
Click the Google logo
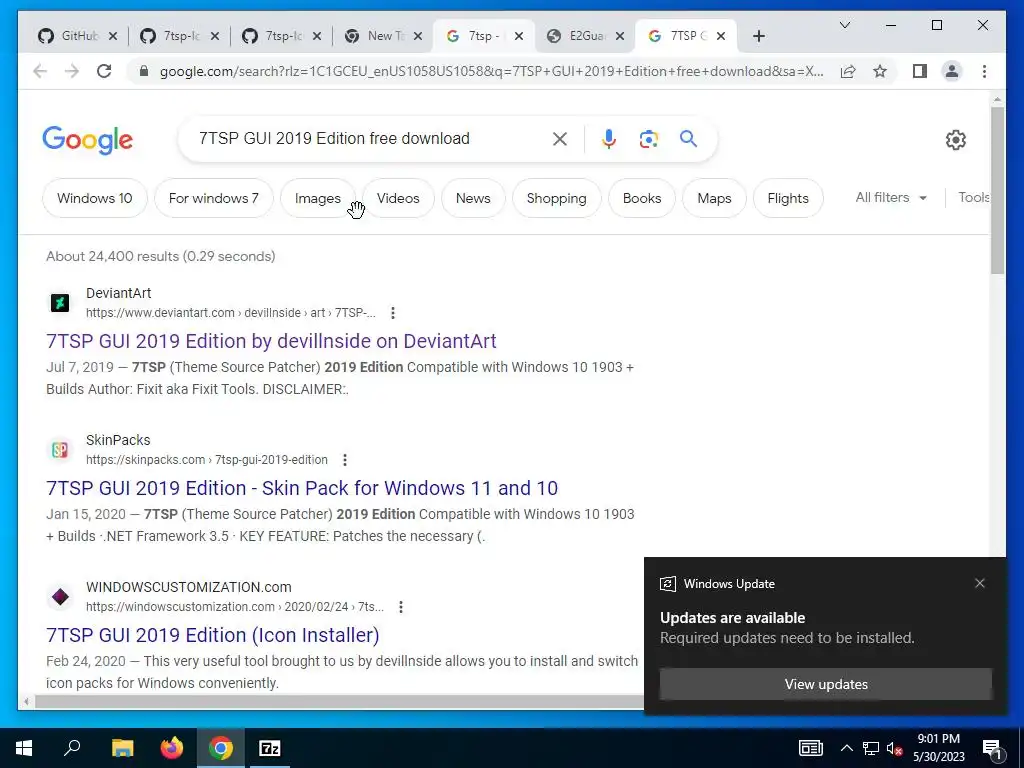click(x=88, y=140)
